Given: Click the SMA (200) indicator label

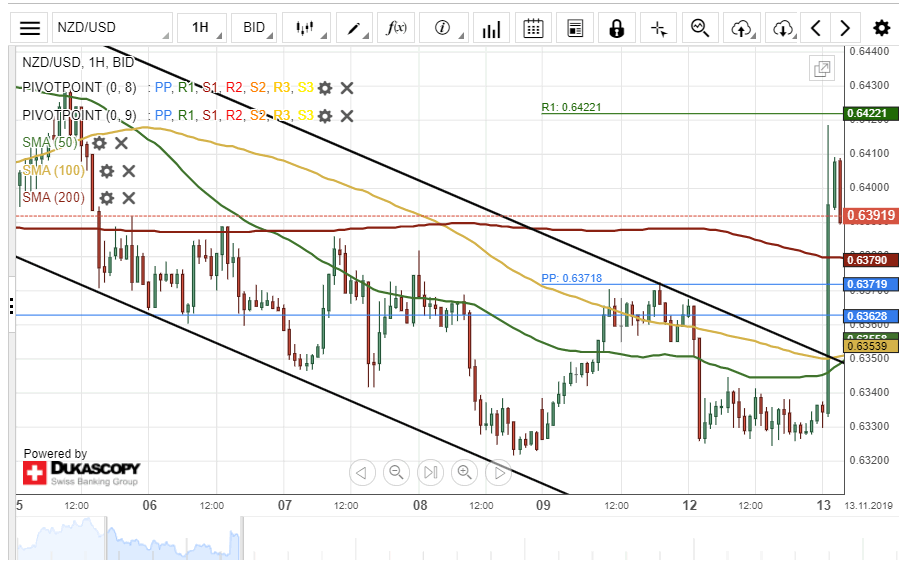Looking at the screenshot, I should (x=54, y=198).
